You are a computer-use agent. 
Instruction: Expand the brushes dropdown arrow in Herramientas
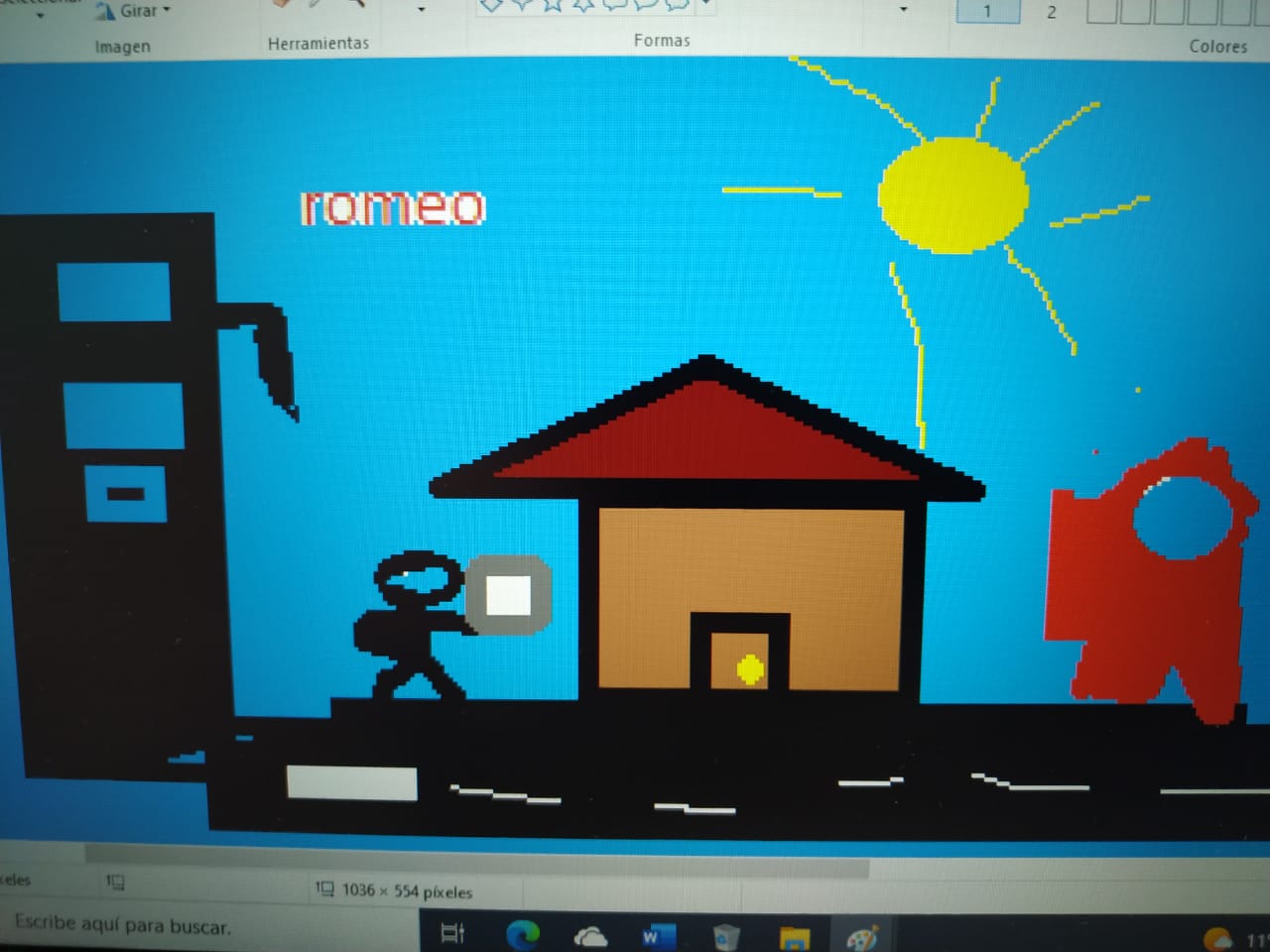(422, 10)
